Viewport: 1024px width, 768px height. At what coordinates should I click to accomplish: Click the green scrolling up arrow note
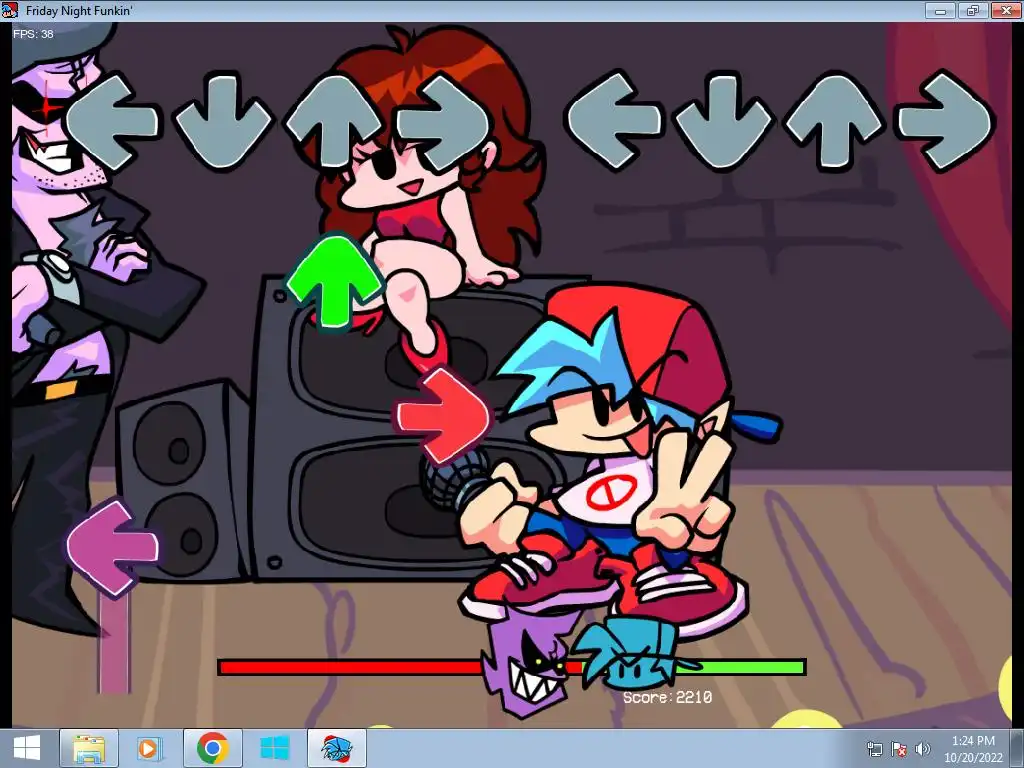[x=334, y=281]
